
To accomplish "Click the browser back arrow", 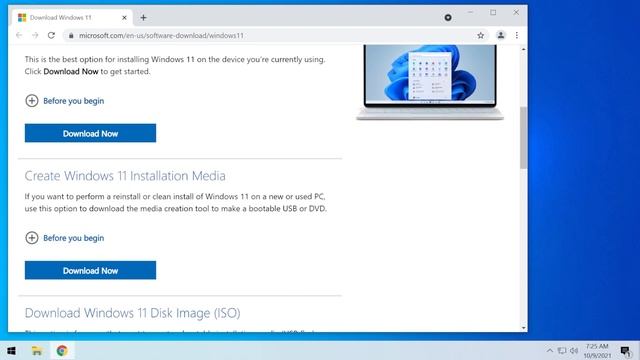I will pyautogui.click(x=19, y=36).
